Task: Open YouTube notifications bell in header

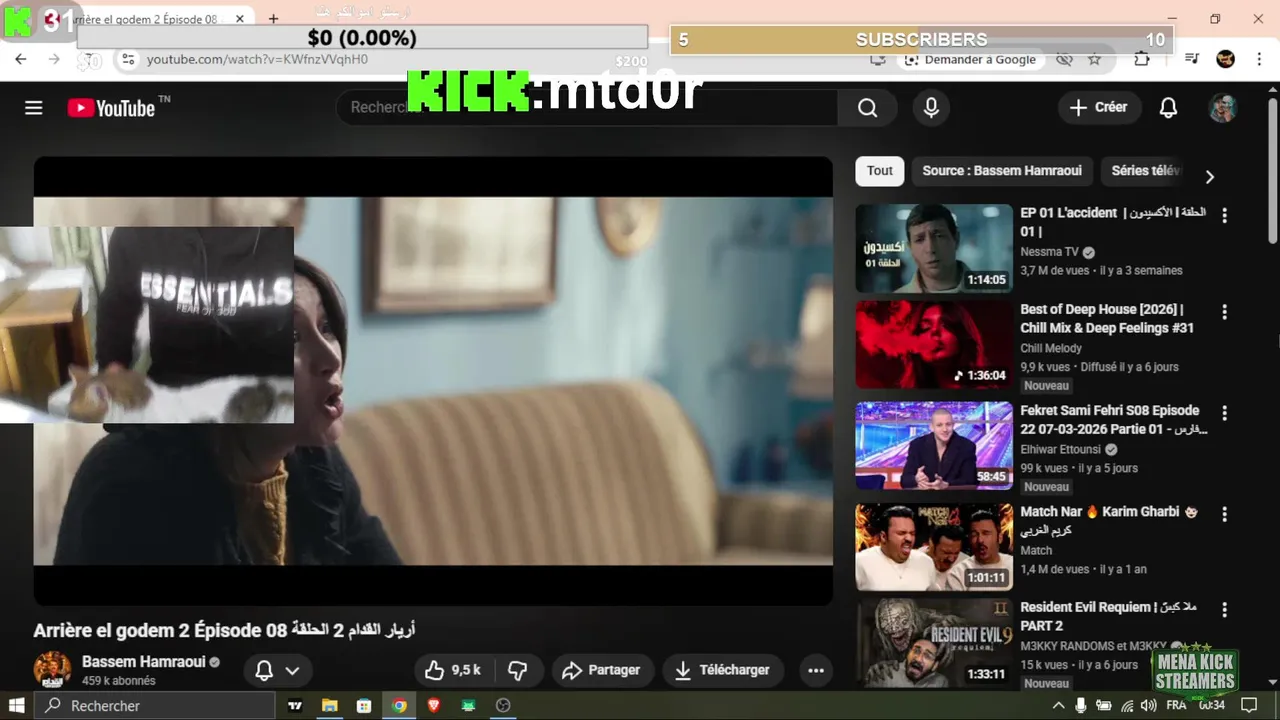Action: pos(1168,108)
